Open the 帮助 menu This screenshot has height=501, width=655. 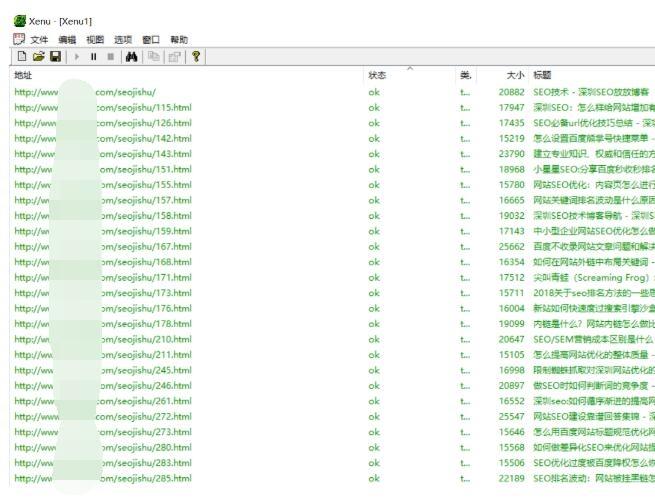(179, 40)
